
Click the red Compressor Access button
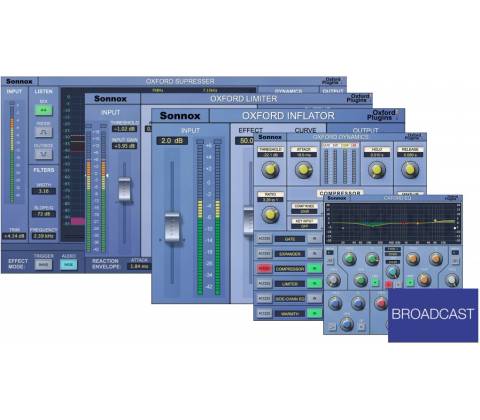point(264,268)
